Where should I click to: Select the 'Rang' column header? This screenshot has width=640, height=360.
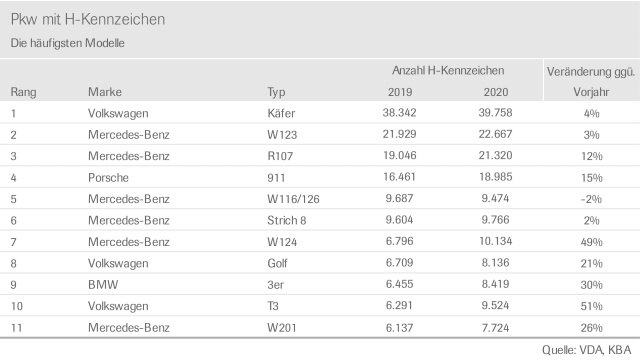(x=23, y=92)
